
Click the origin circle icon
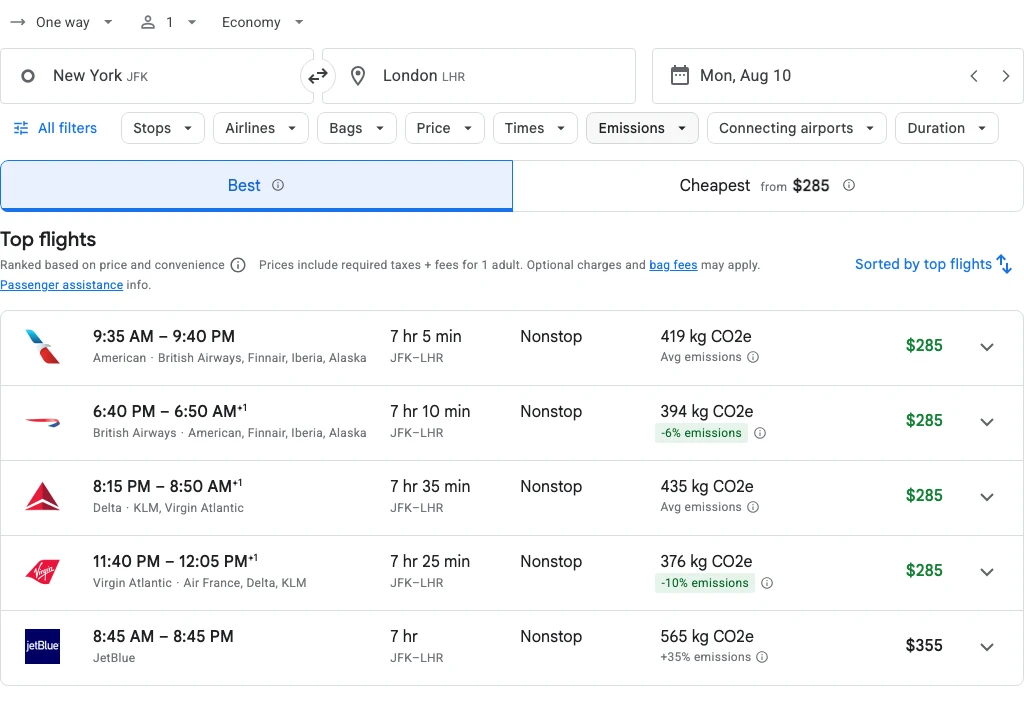pyautogui.click(x=28, y=76)
